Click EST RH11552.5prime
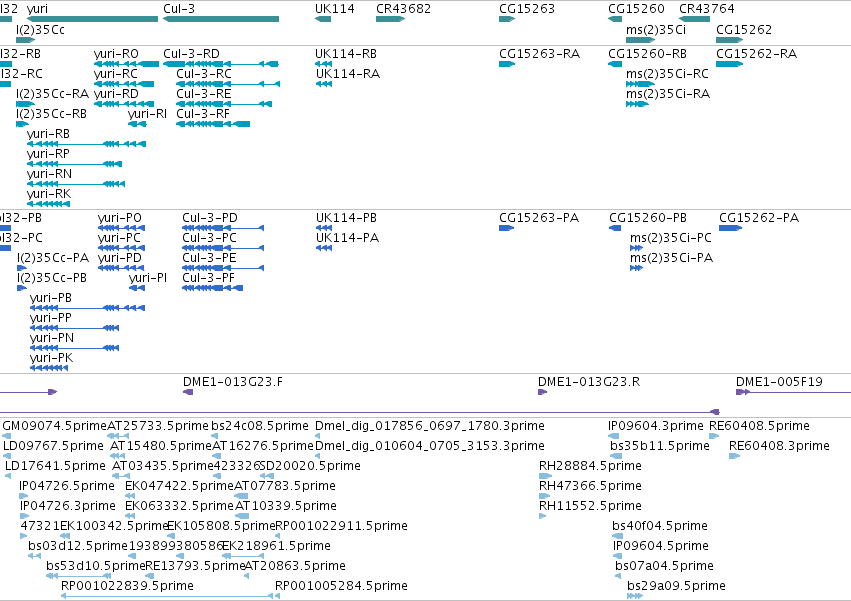 tap(542, 516)
